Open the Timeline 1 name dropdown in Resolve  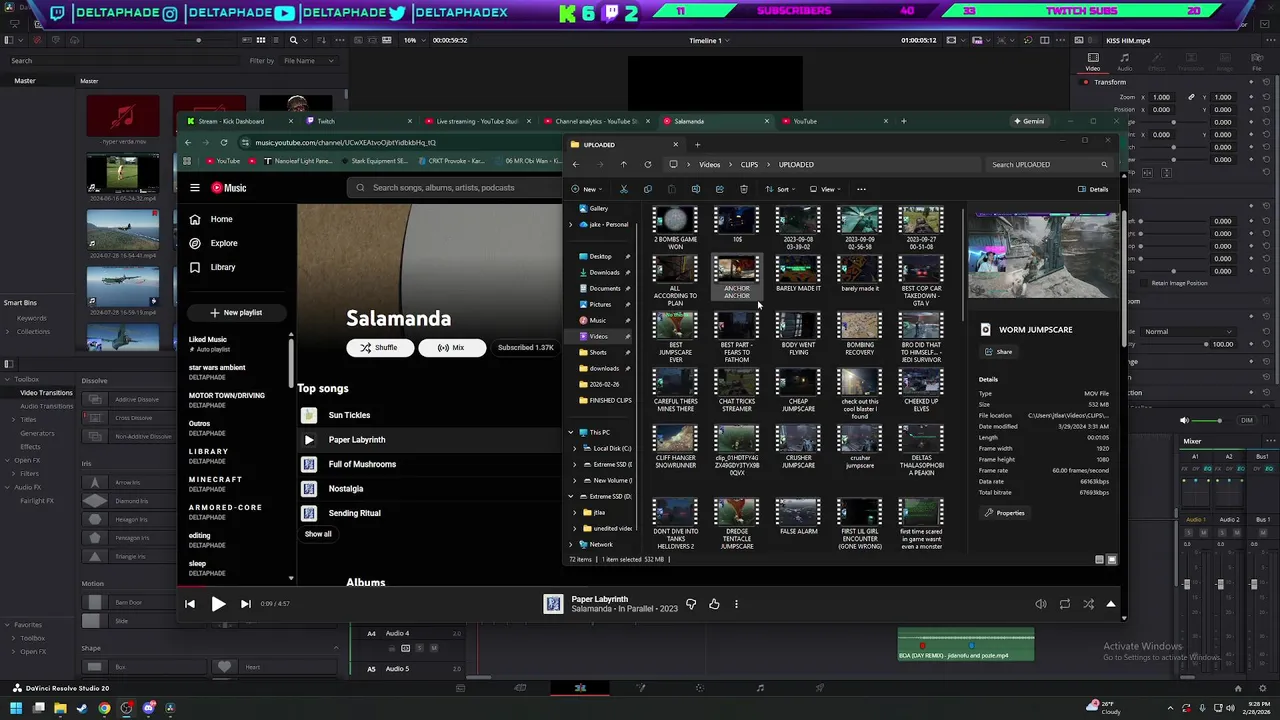click(710, 40)
